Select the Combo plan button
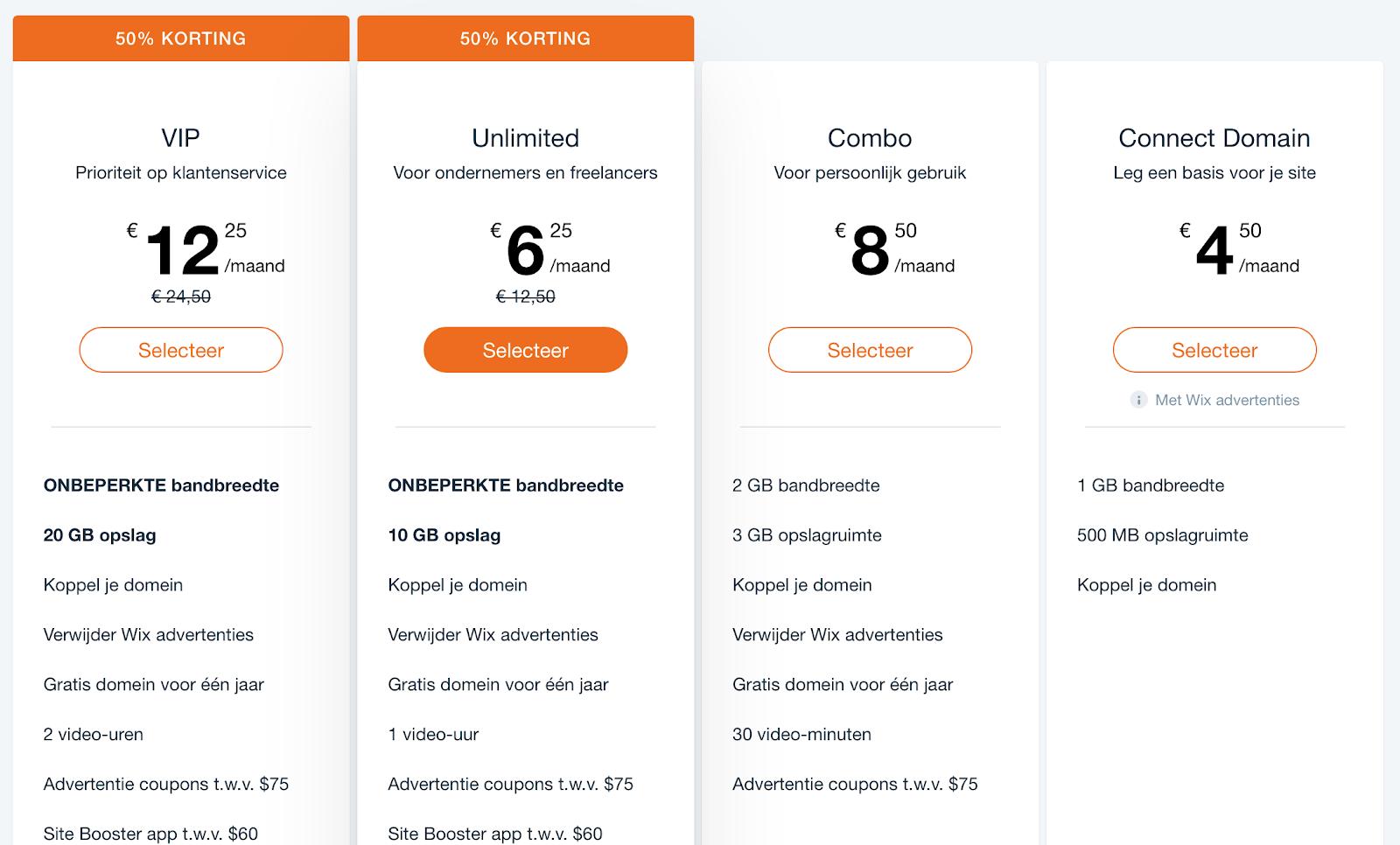This screenshot has width=1400, height=845. [870, 350]
